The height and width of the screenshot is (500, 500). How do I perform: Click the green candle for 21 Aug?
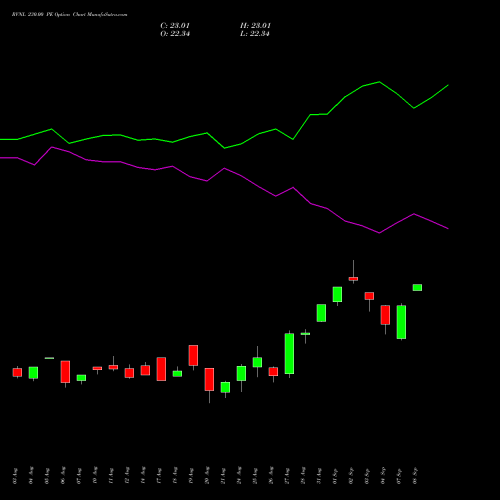click(x=225, y=387)
